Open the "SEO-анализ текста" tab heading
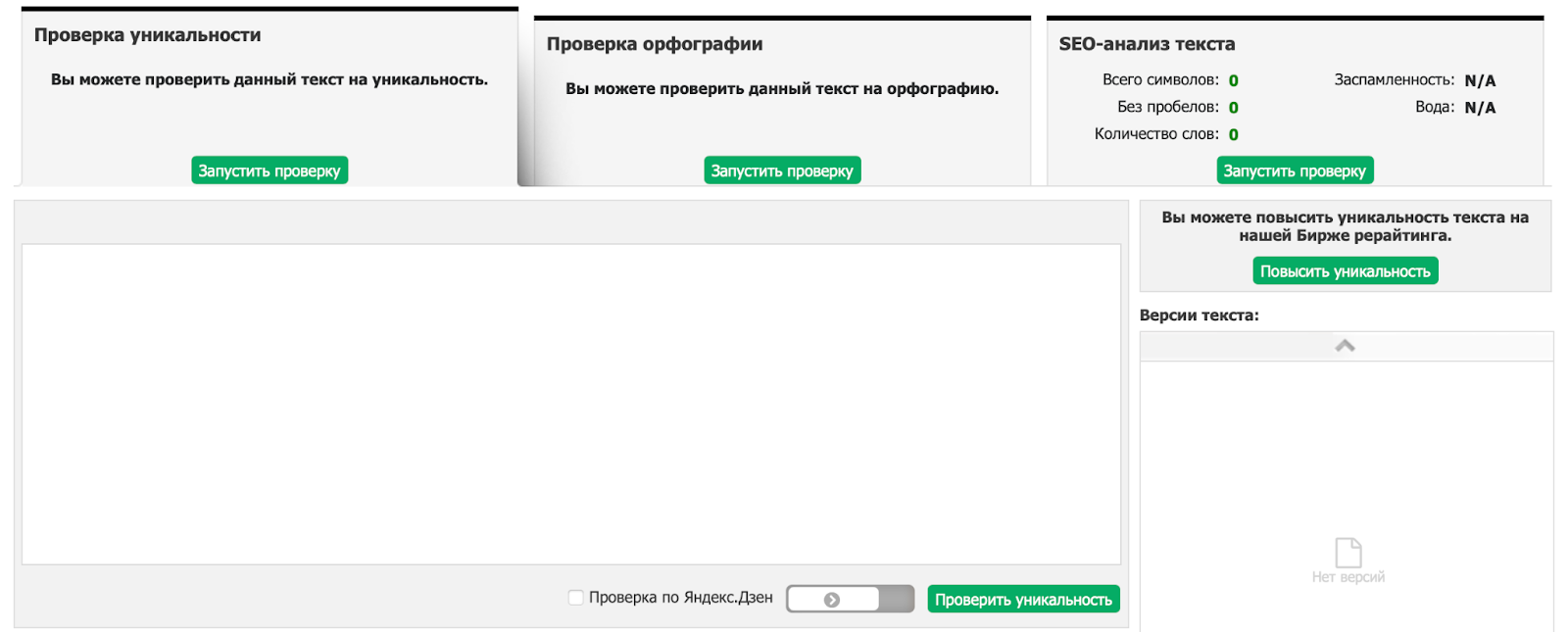The image size is (1568, 632). pos(1147,44)
